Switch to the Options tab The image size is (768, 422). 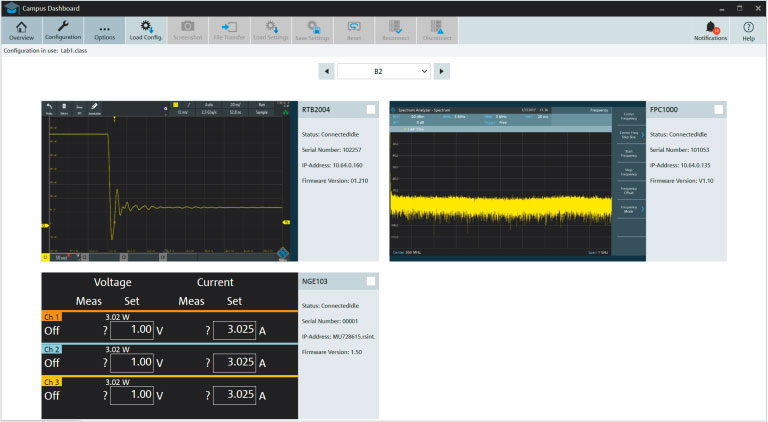tap(105, 30)
